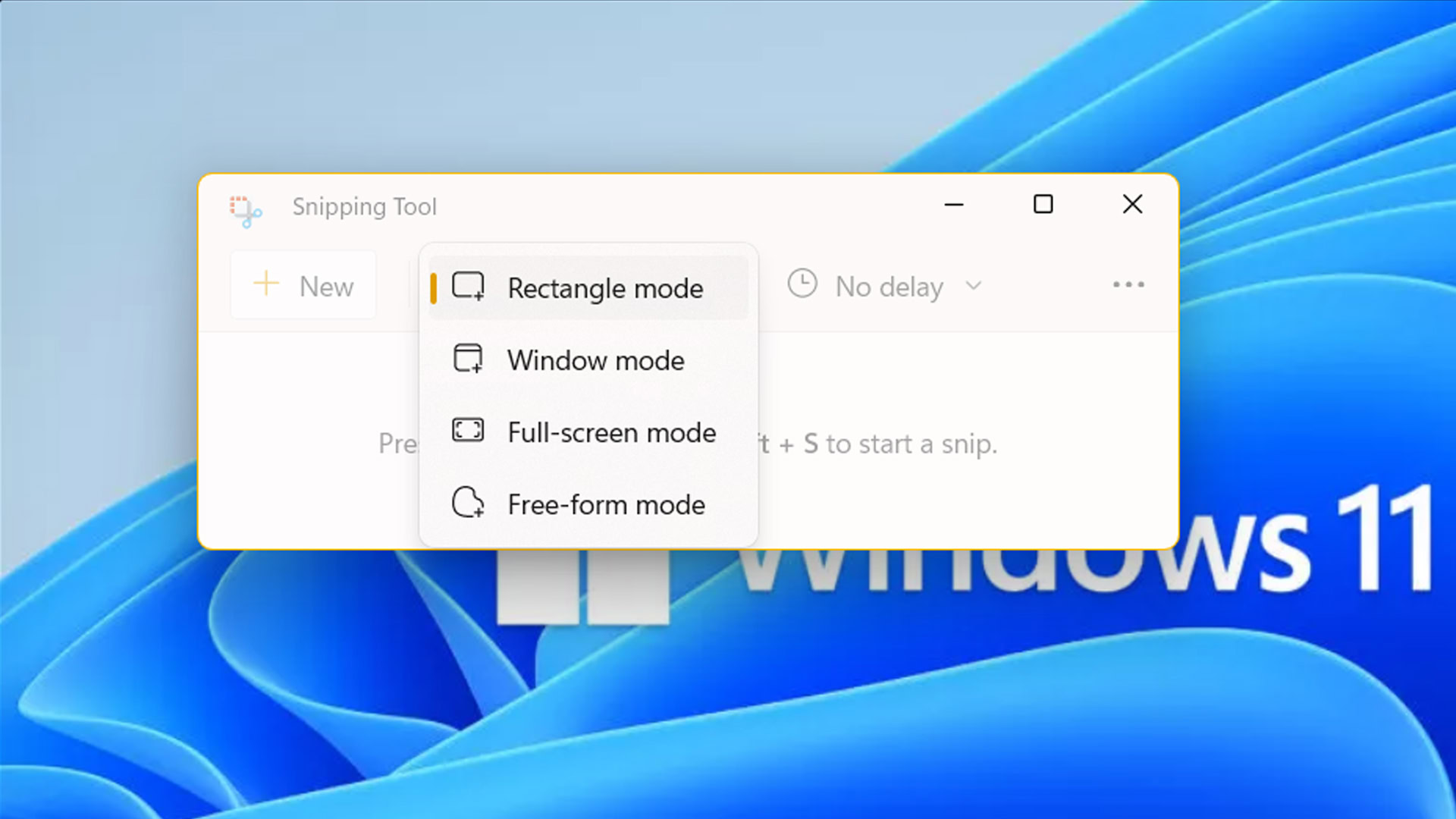Toggle Rectangle mode selection
The height and width of the screenshot is (819, 1456).
588,287
